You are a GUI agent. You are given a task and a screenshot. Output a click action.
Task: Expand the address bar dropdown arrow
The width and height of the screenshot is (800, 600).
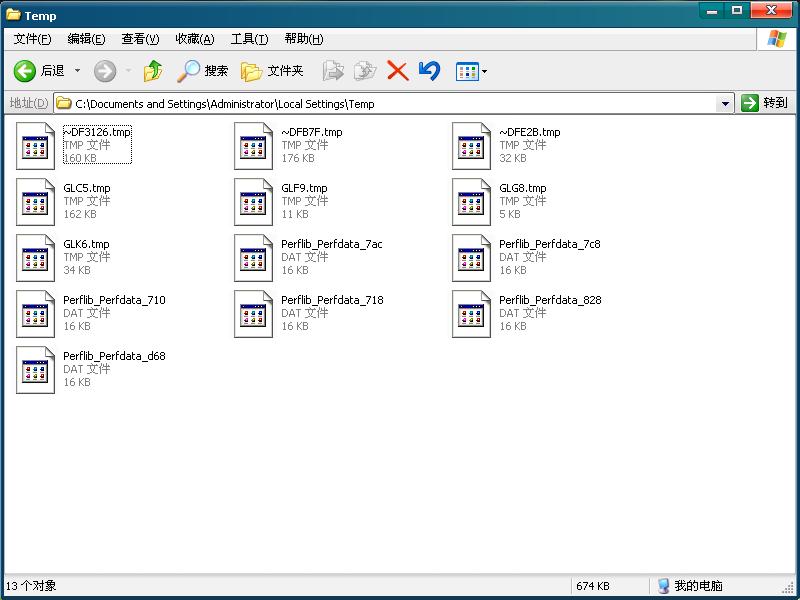(724, 104)
